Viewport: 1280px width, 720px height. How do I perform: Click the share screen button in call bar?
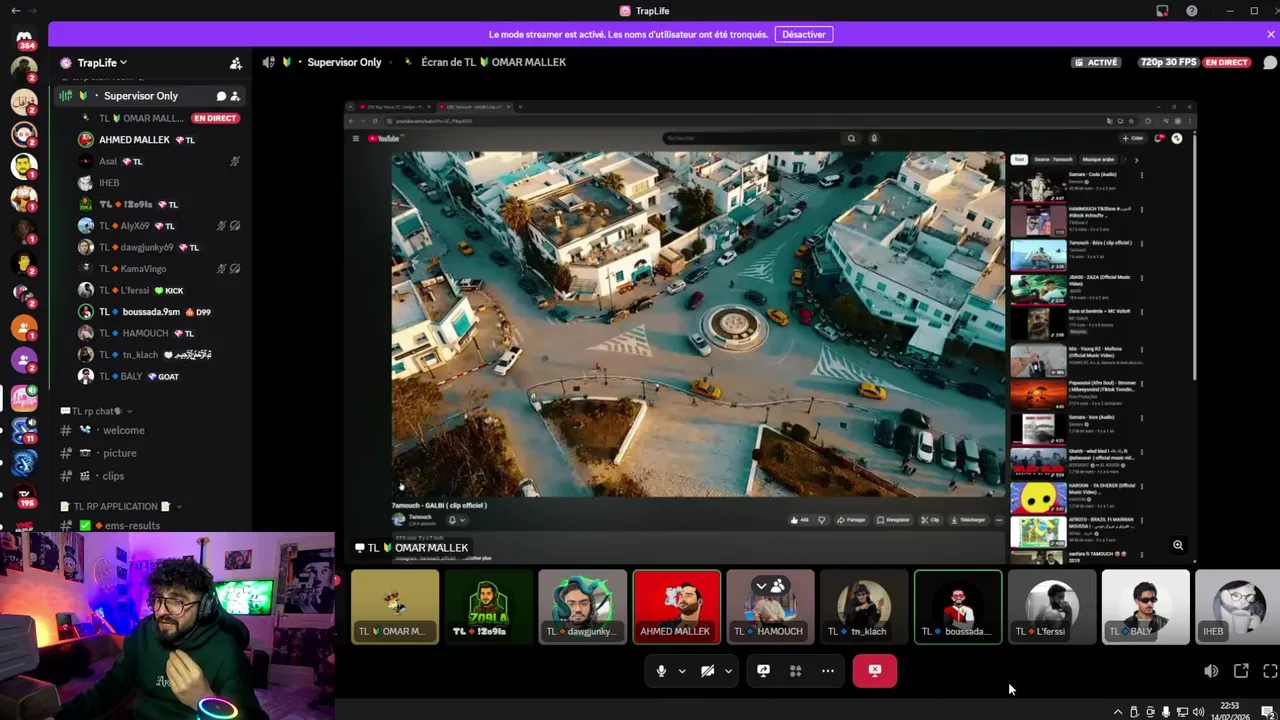763,671
